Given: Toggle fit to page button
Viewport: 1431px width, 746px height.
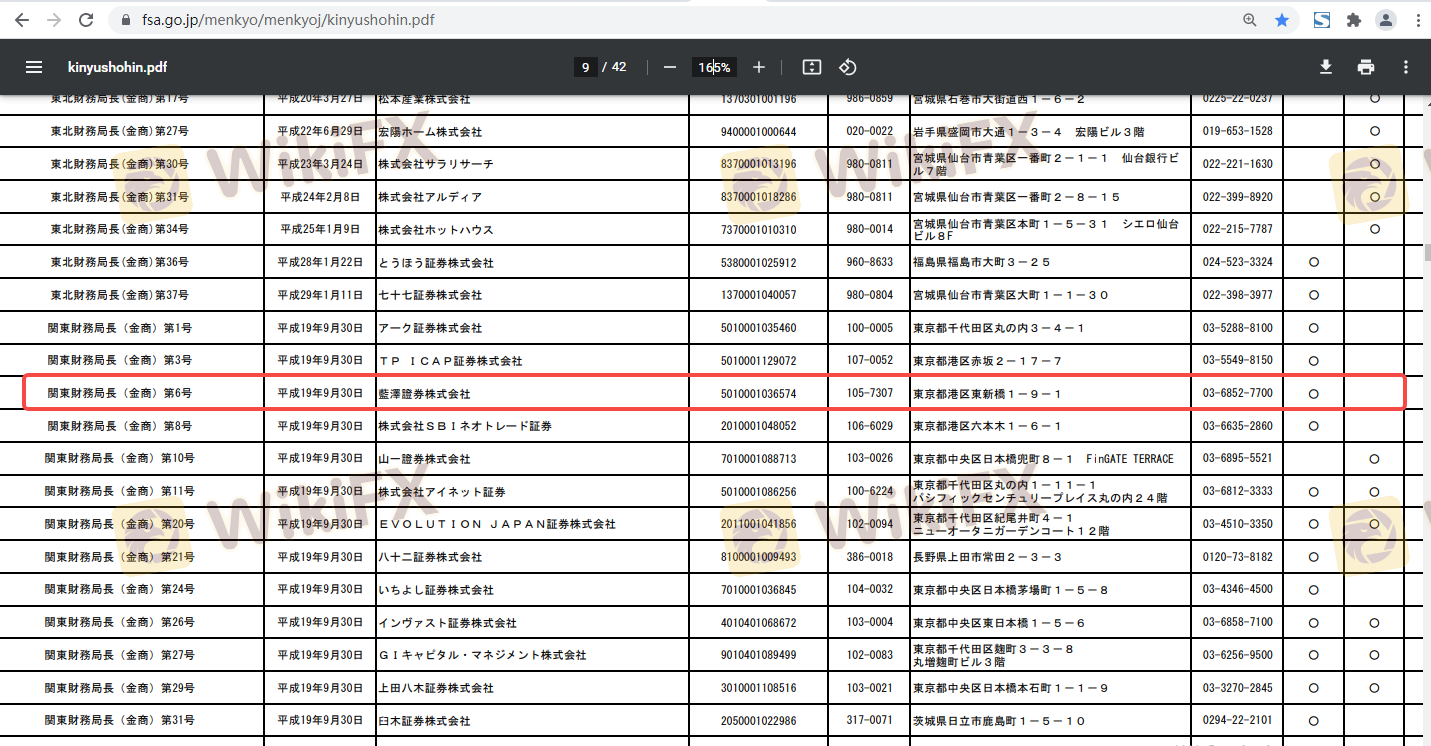Looking at the screenshot, I should 812,67.
